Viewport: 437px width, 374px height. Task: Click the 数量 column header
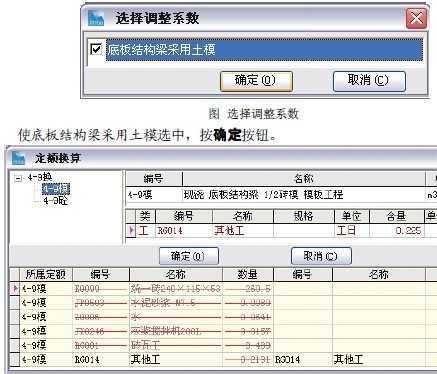pos(247,275)
